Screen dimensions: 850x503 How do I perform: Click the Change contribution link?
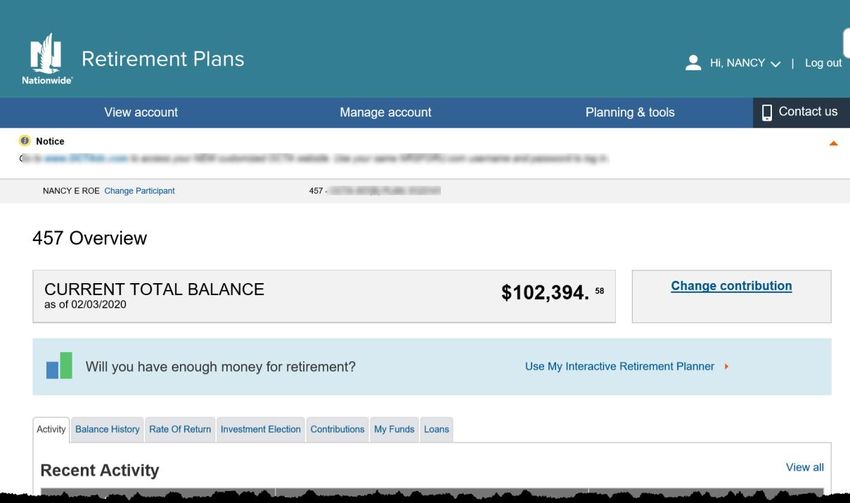pyautogui.click(x=731, y=286)
